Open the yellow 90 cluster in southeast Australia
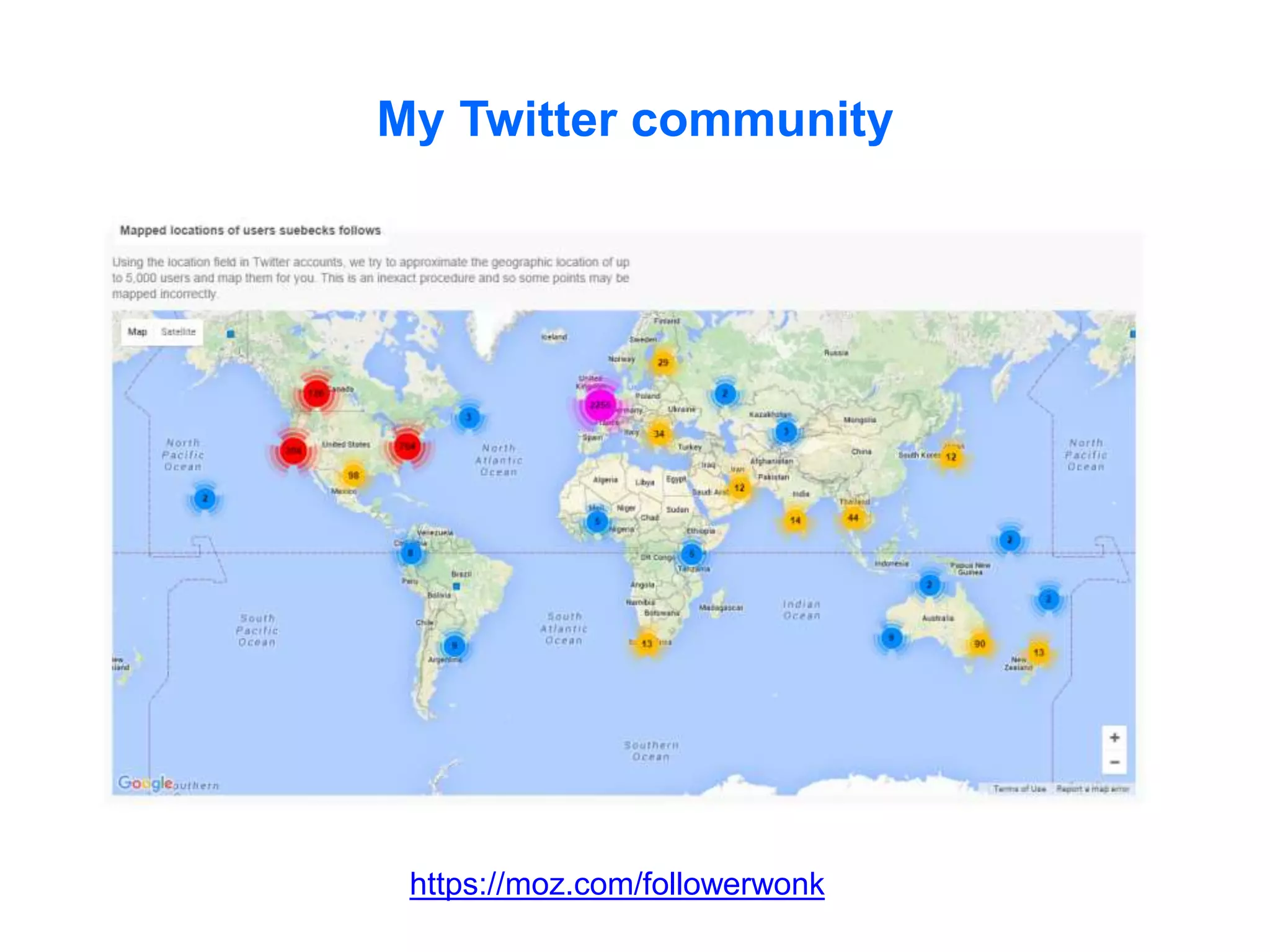1270x952 pixels. click(979, 643)
